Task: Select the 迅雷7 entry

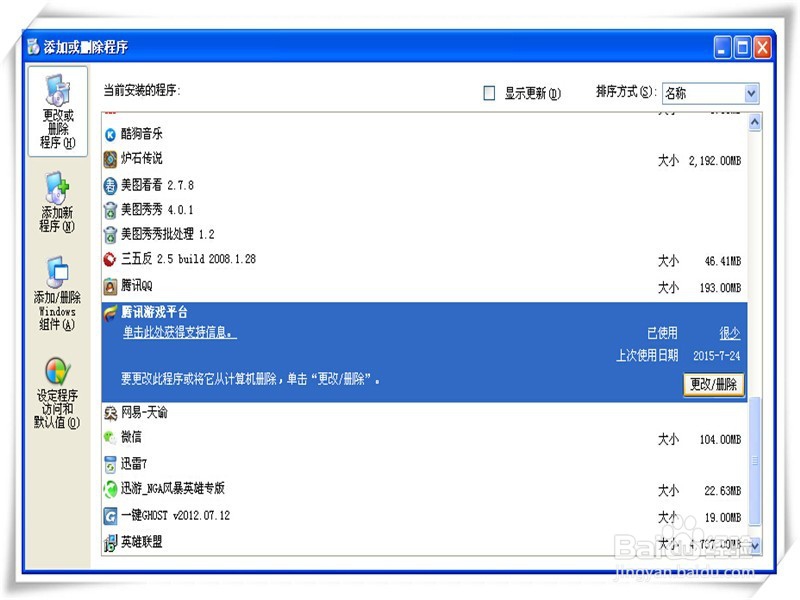Action: 424,464
